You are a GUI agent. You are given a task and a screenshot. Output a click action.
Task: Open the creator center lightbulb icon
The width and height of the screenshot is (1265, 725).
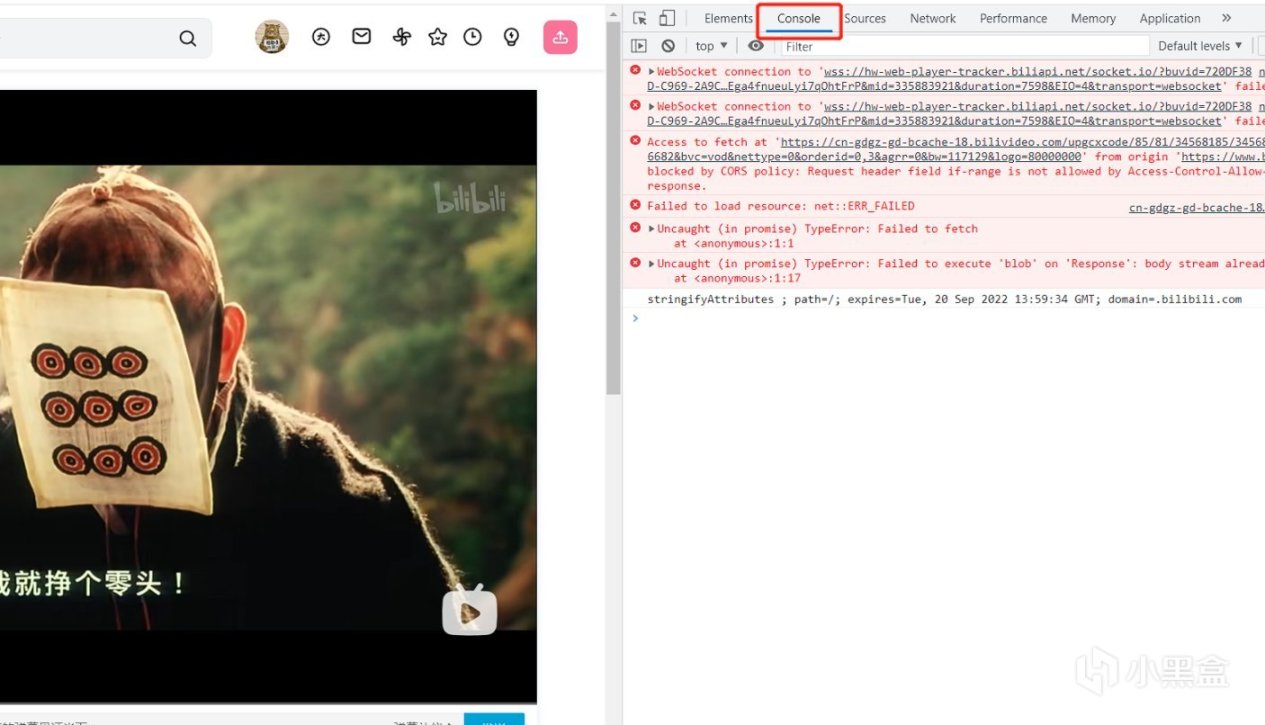tap(511, 37)
